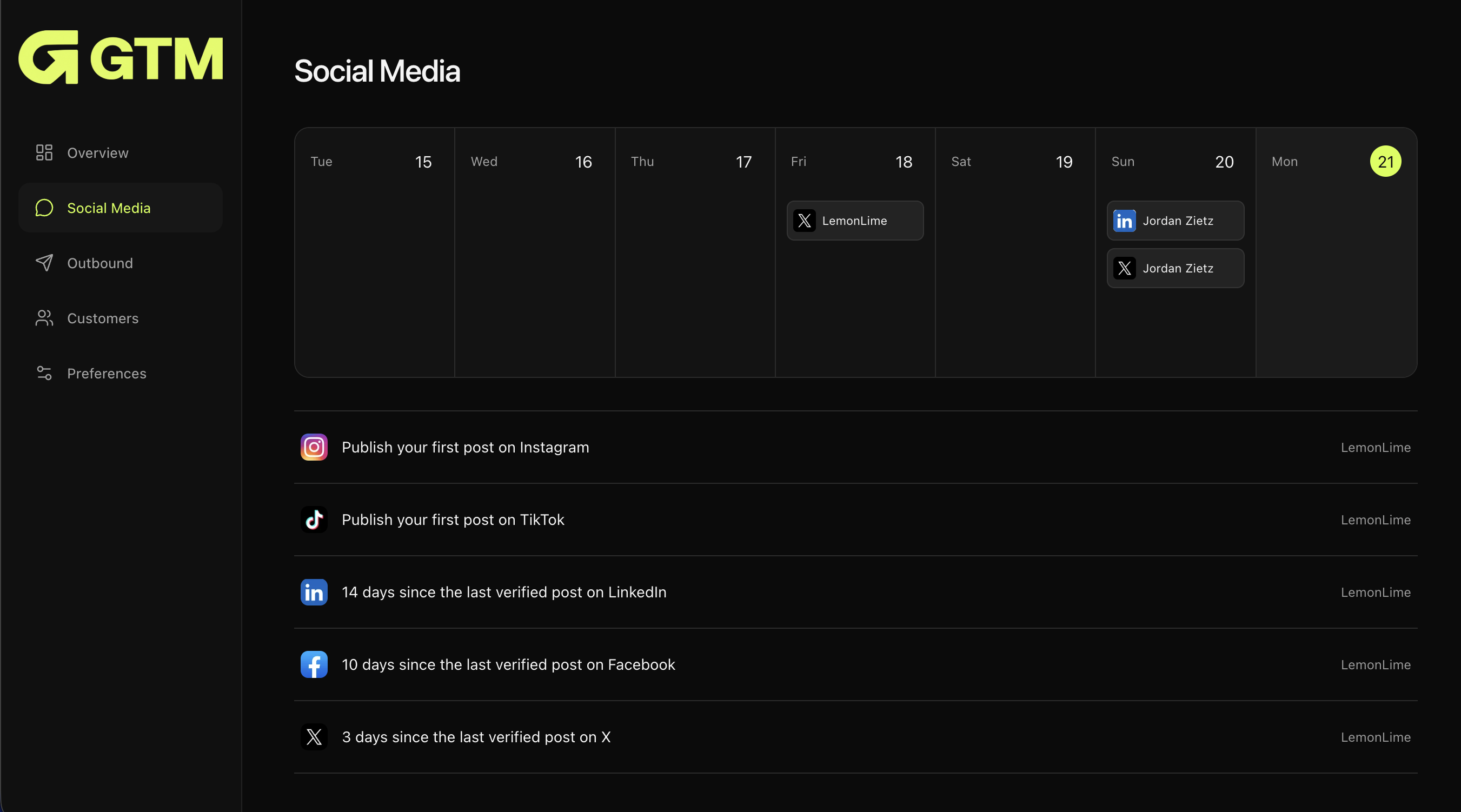
Task: Click the X icon in Sunday's Jordan Zietz post
Action: [1124, 268]
